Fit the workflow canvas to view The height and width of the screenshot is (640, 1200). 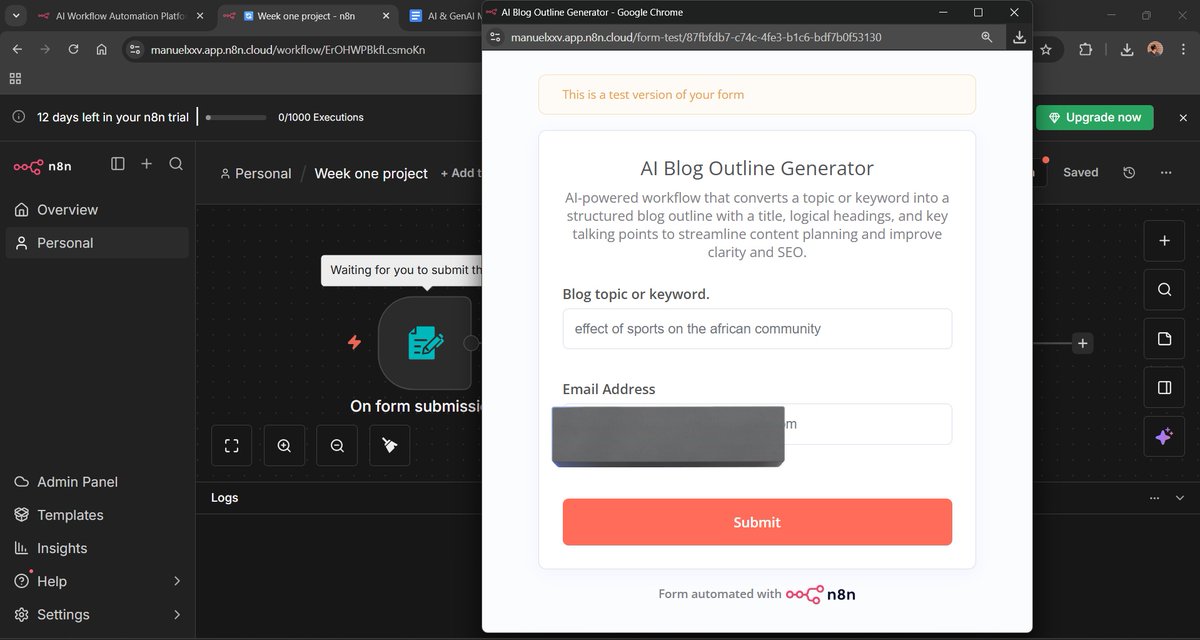click(x=231, y=446)
